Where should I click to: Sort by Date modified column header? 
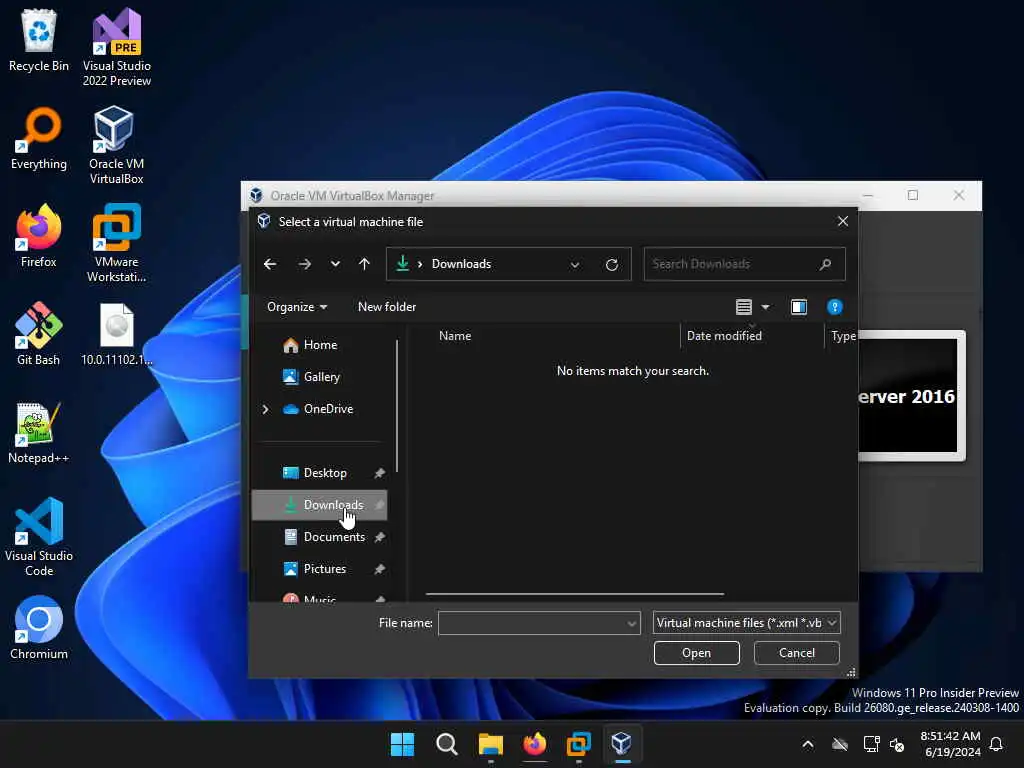pos(724,336)
